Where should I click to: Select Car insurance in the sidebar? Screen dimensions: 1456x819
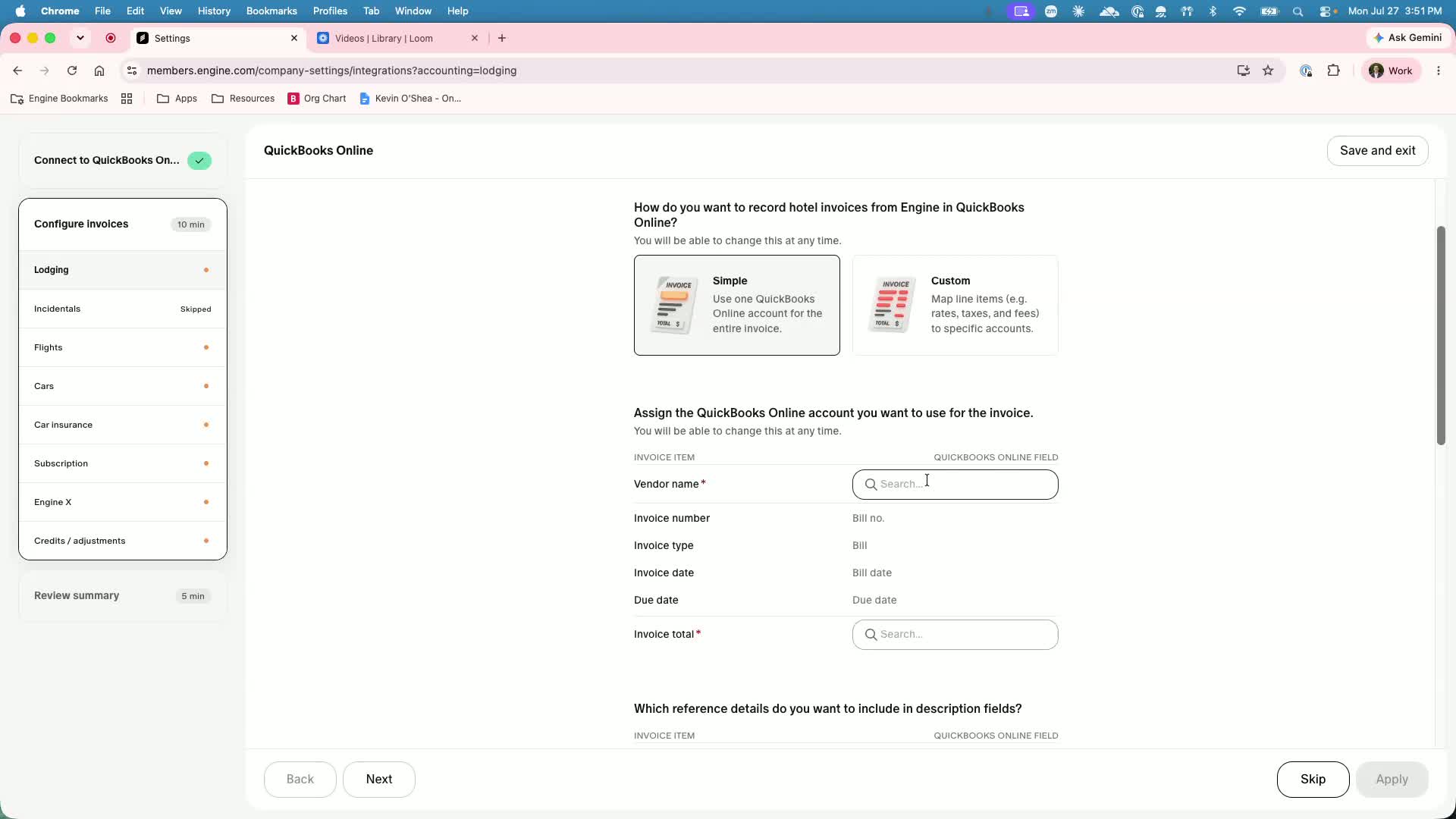pos(123,425)
